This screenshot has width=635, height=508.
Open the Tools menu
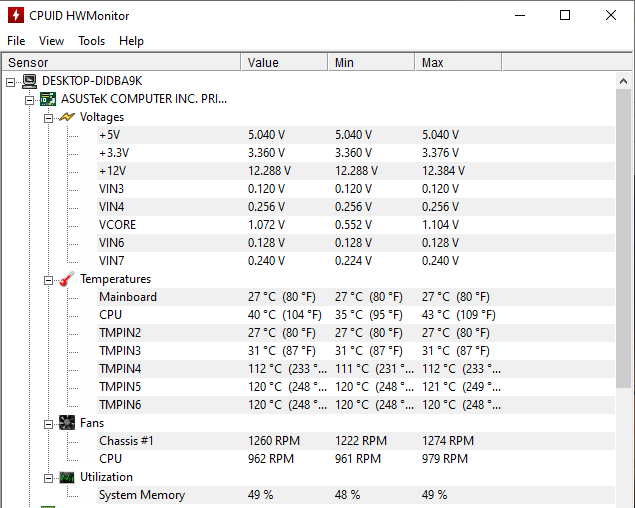click(x=92, y=41)
